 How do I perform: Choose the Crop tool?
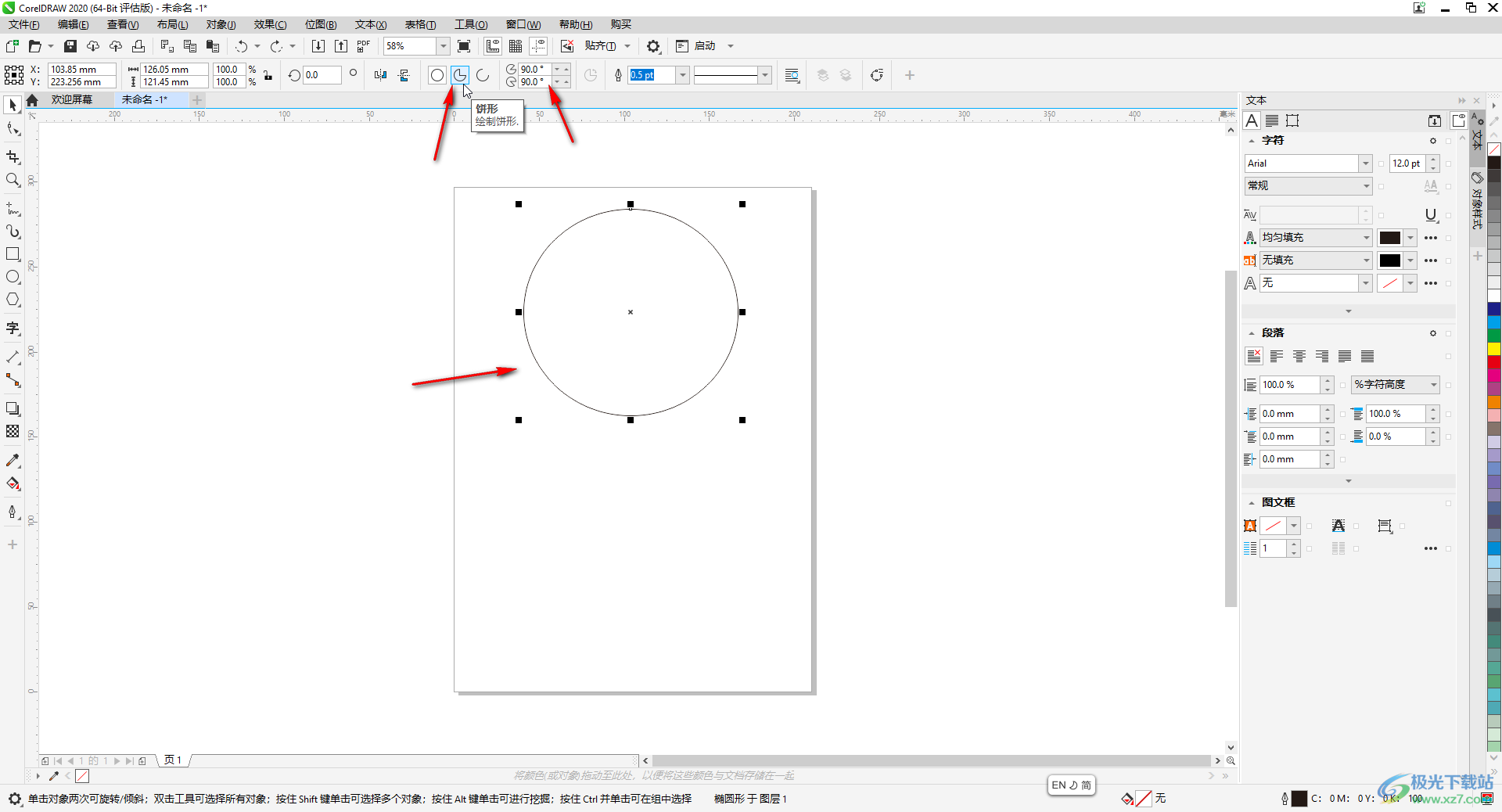13,157
